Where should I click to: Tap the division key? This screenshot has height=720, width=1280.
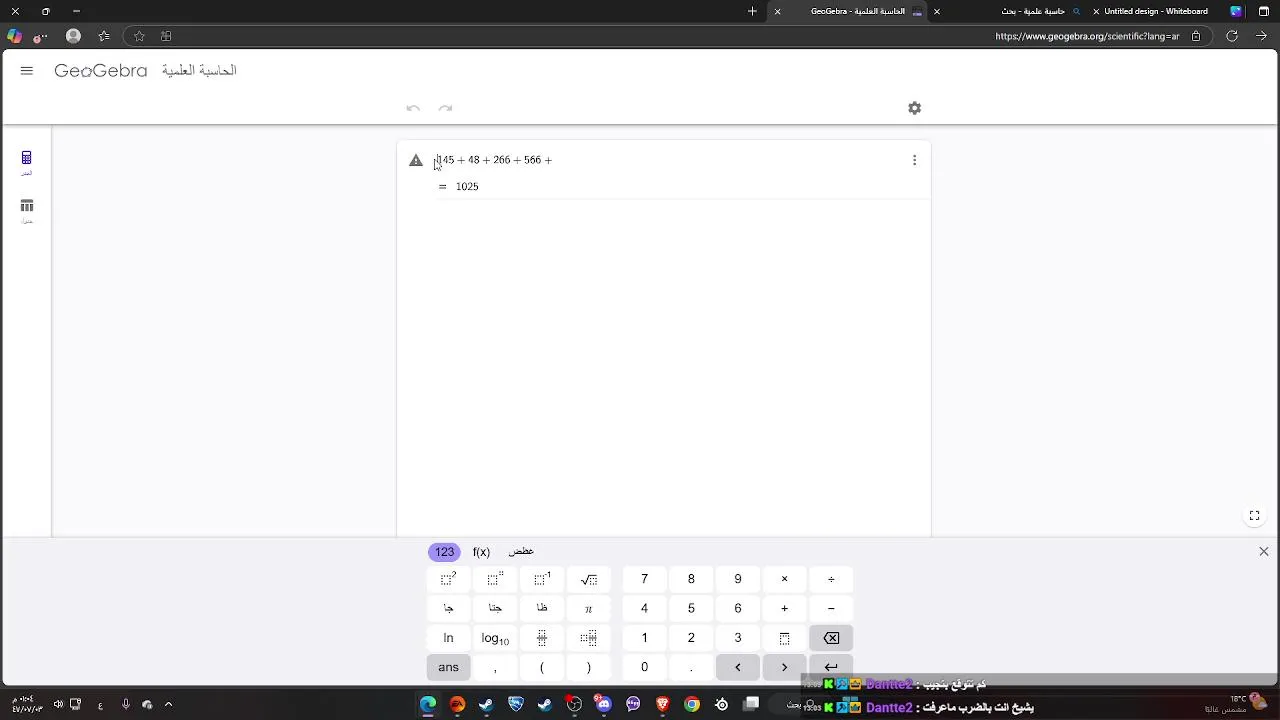[831, 579]
